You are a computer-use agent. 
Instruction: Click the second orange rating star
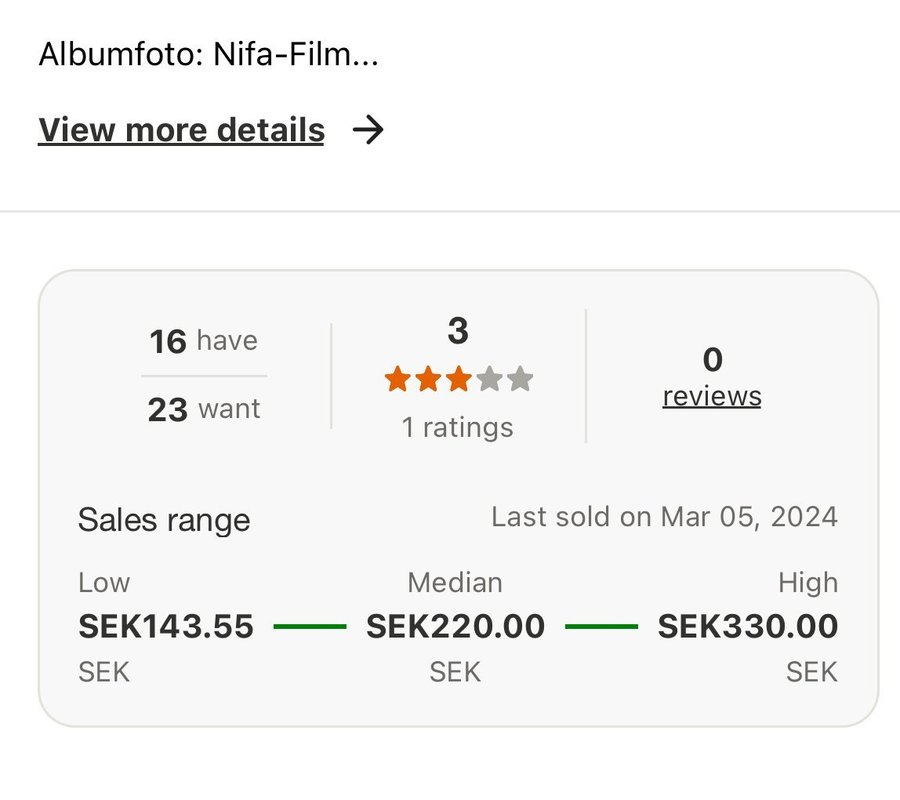point(428,380)
